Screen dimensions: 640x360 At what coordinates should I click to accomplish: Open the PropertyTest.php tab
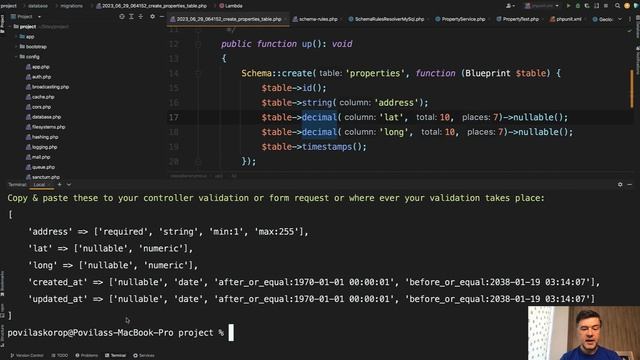[518, 19]
